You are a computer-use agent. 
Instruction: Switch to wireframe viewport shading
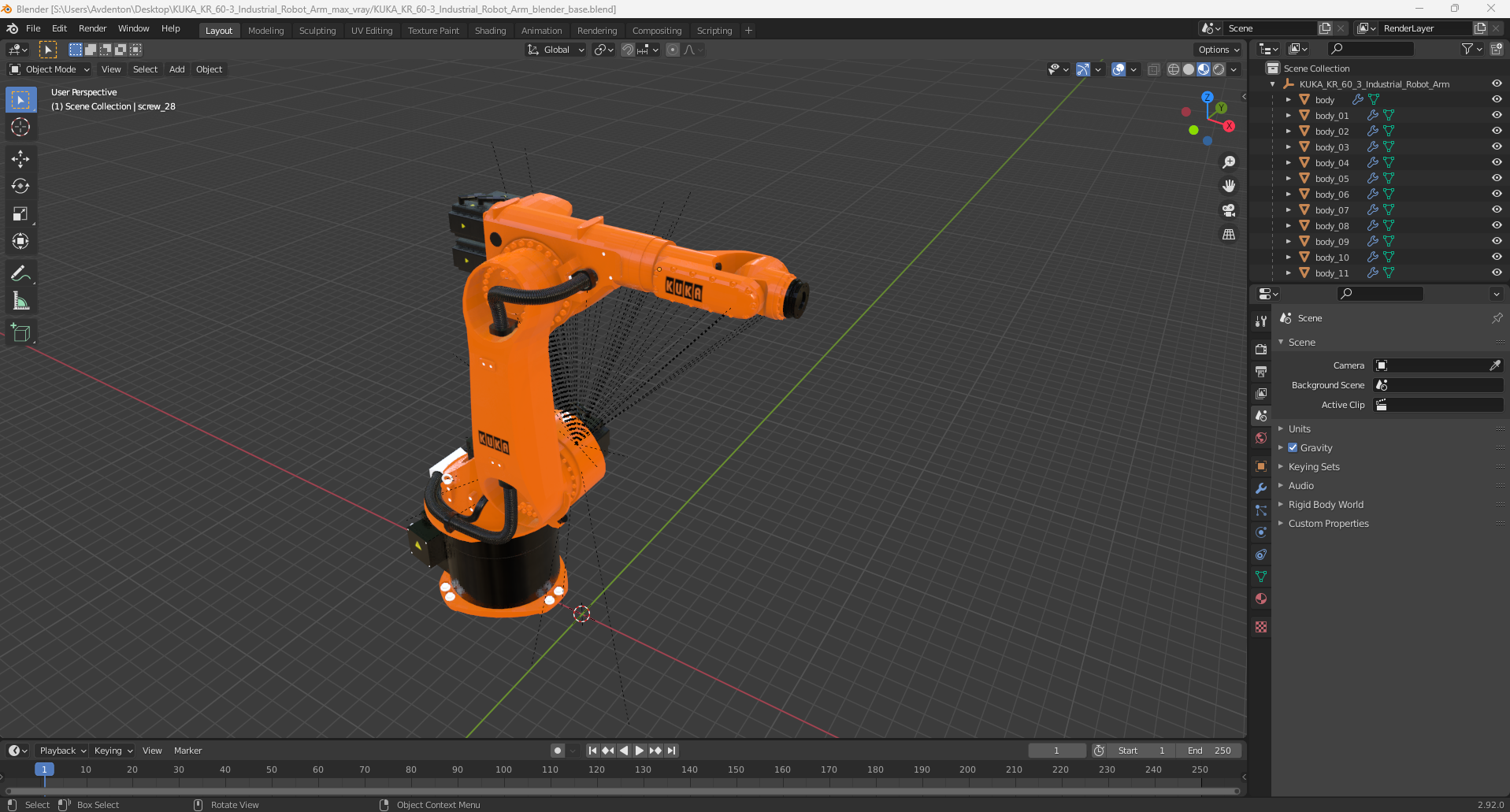(x=1174, y=69)
